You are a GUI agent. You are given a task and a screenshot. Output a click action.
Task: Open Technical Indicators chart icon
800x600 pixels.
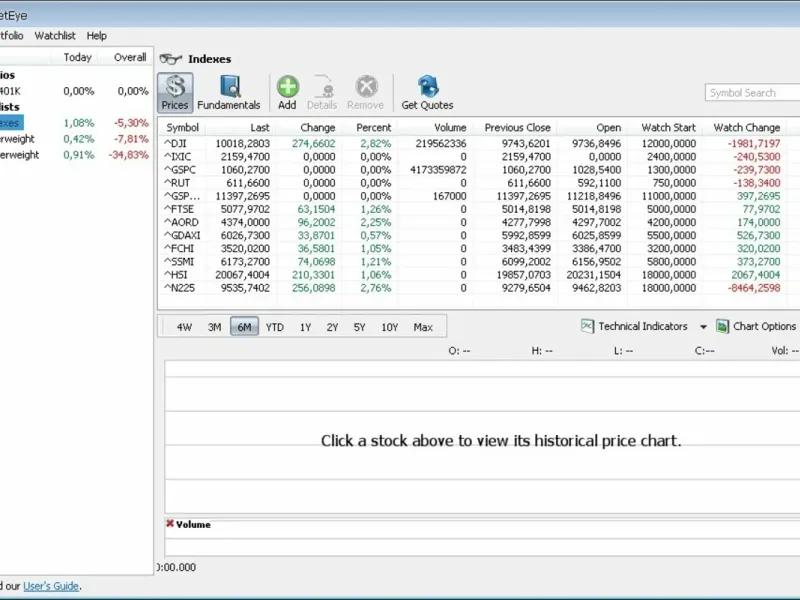coord(587,327)
